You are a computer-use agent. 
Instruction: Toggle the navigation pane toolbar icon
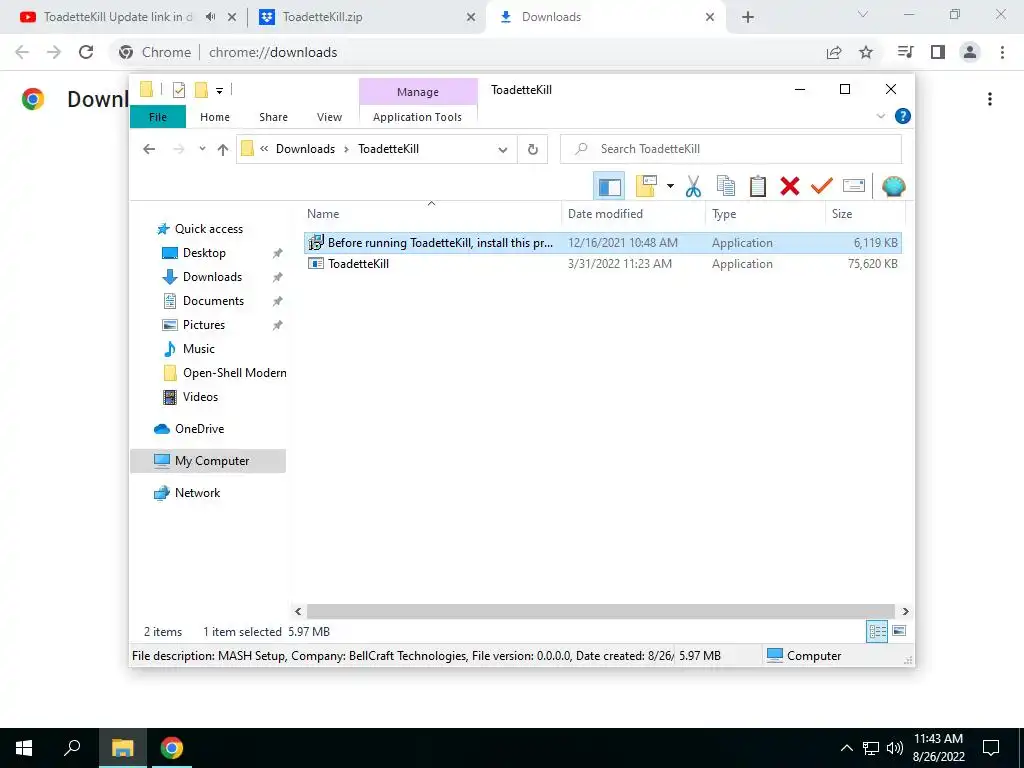click(x=609, y=187)
